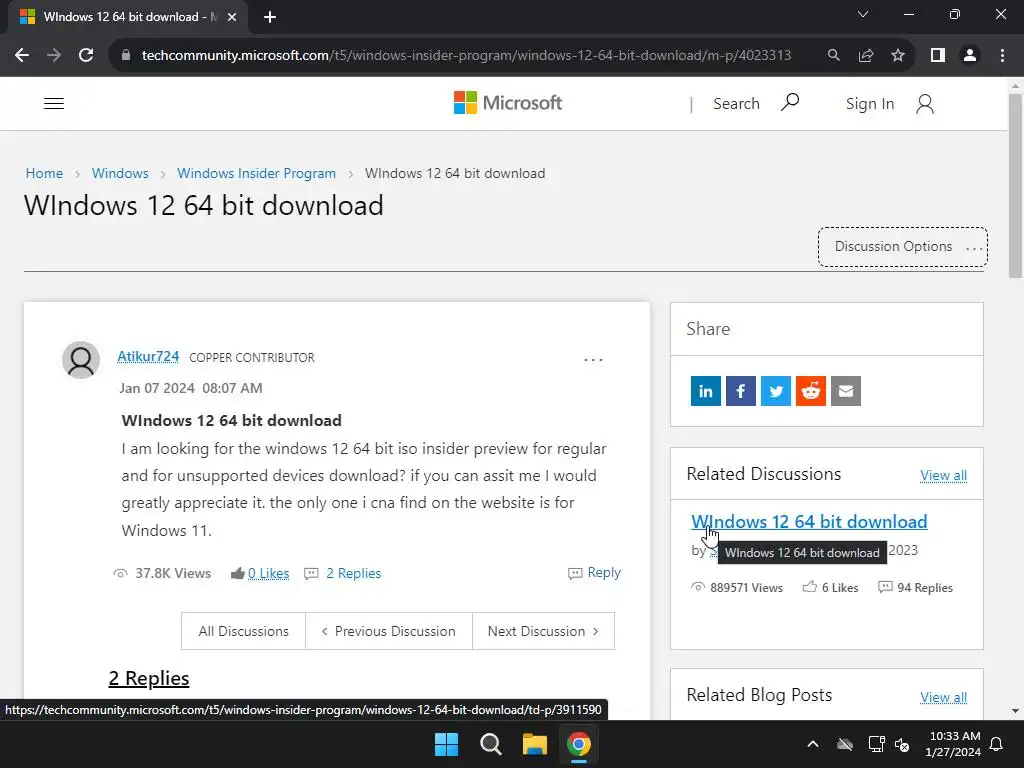Click the address bar URL
This screenshot has height=768, width=1024.
click(466, 55)
